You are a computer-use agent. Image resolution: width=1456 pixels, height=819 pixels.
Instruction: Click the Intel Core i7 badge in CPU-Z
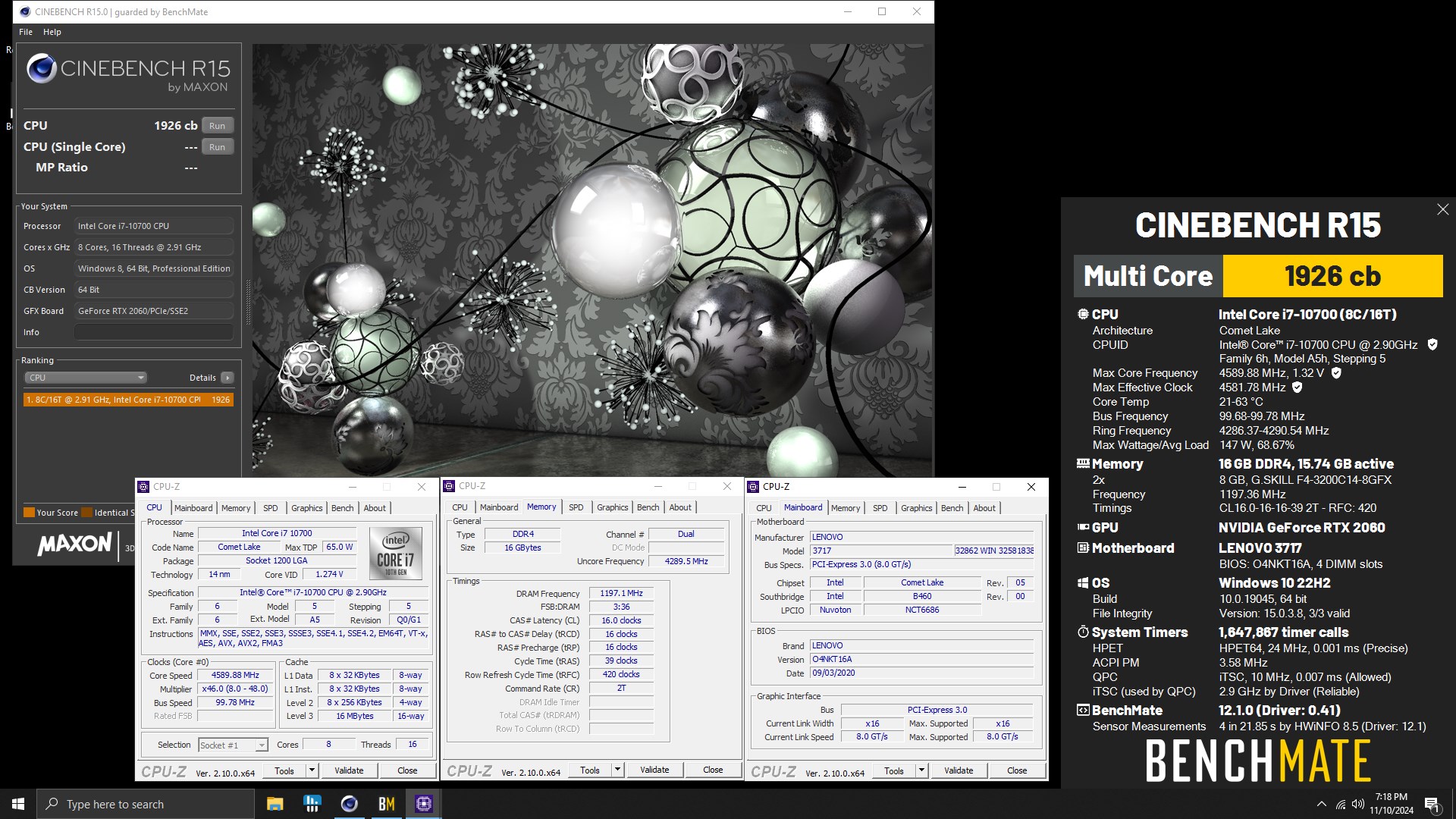pyautogui.click(x=395, y=553)
